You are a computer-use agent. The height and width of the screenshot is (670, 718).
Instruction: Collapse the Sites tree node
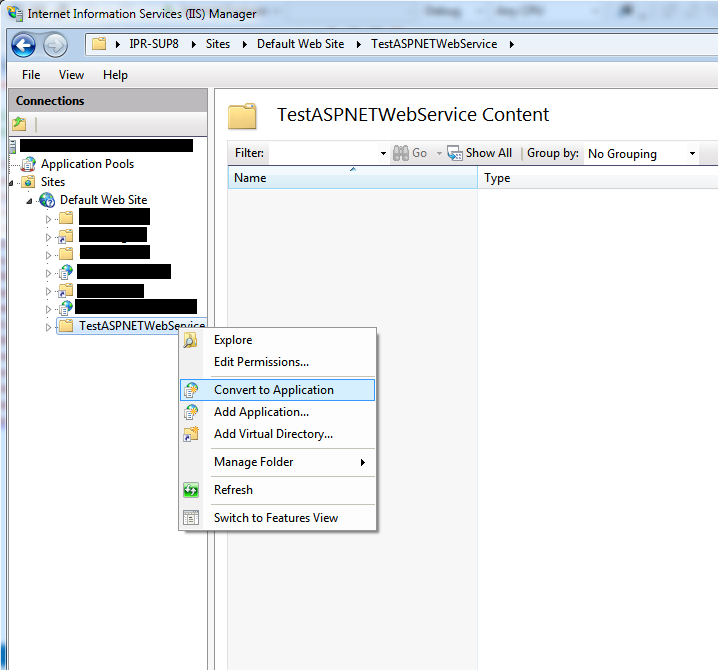[x=11, y=183]
